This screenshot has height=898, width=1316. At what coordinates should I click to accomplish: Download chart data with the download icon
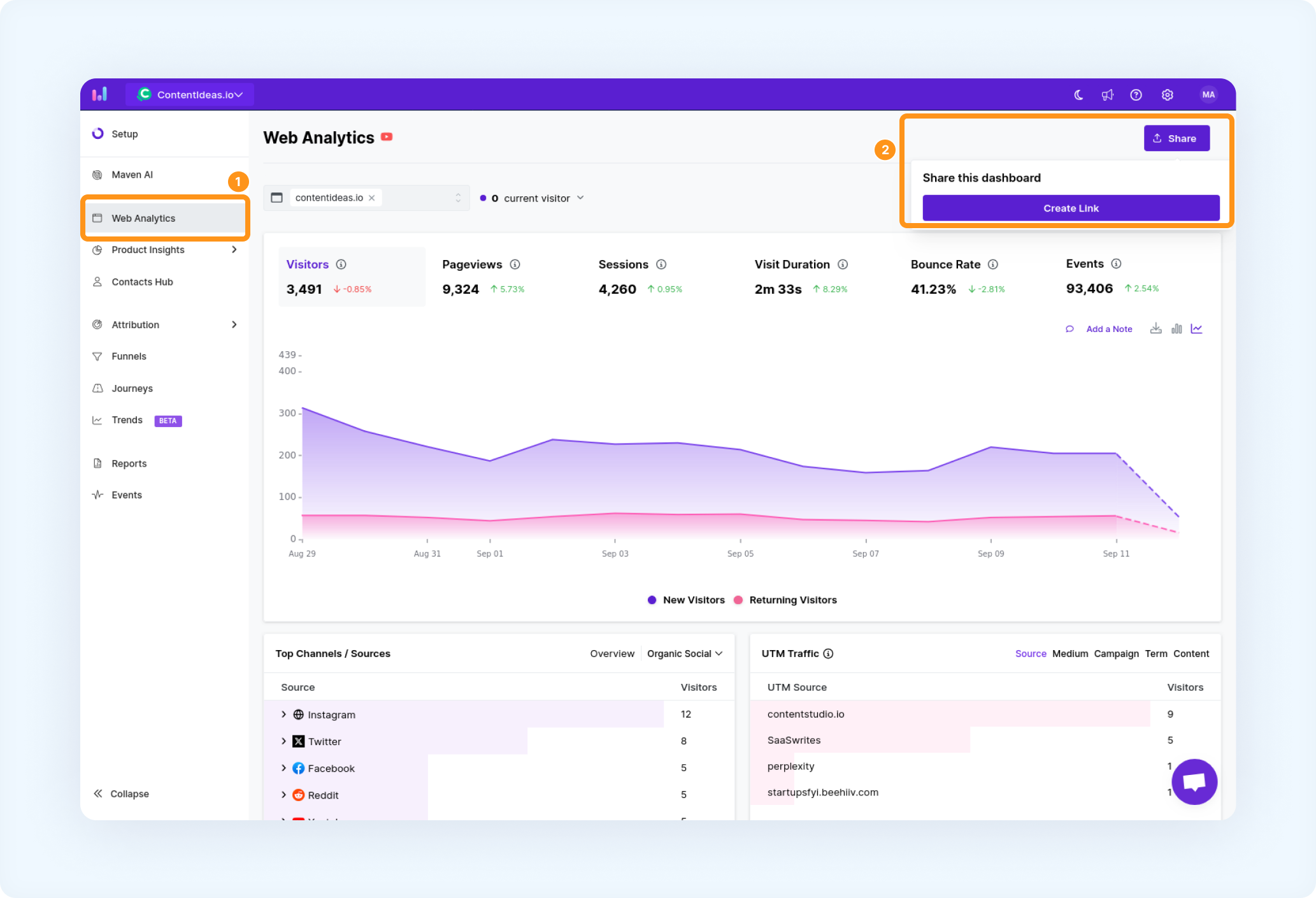click(x=1155, y=329)
